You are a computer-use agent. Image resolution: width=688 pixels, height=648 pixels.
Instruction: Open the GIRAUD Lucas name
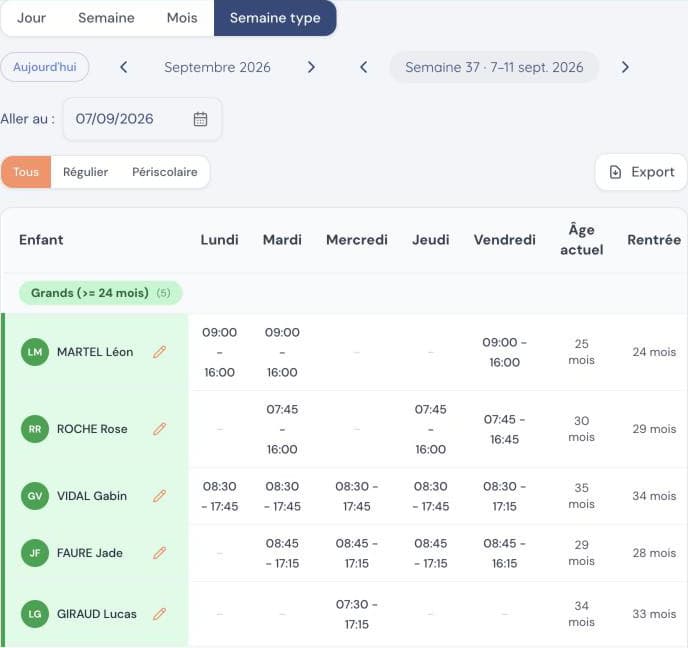tap(97, 614)
